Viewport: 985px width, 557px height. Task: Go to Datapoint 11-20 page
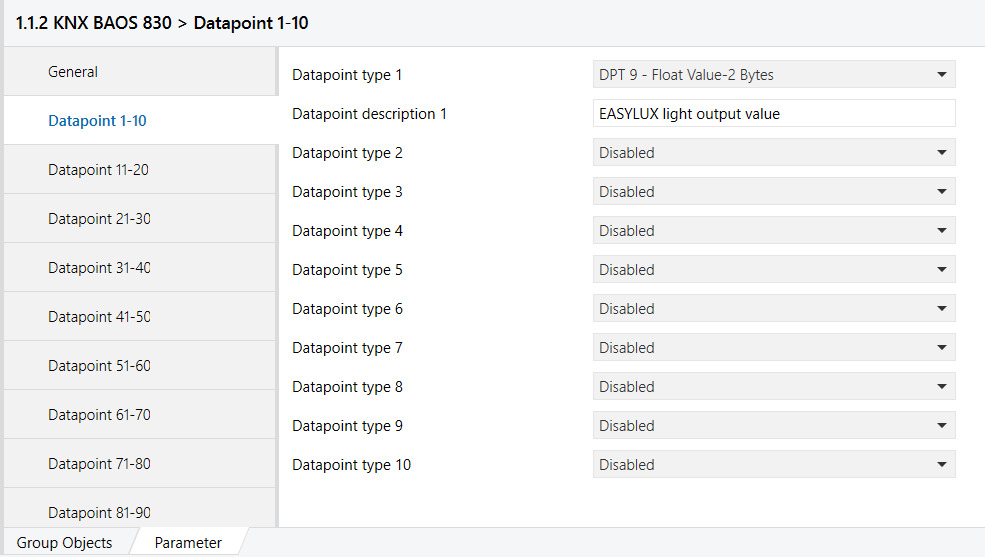(98, 170)
